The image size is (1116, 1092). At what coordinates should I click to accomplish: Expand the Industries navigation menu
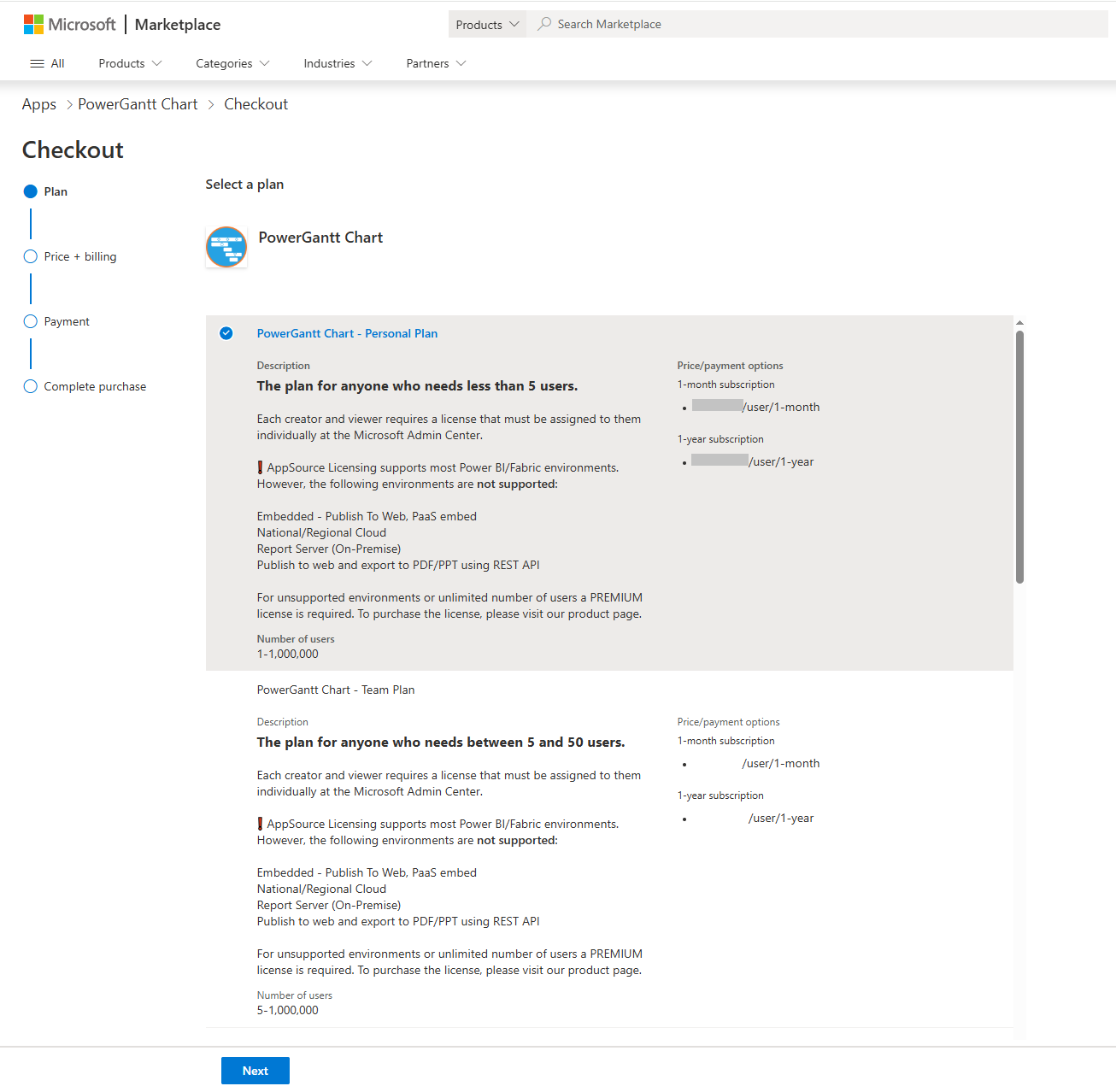tap(338, 63)
